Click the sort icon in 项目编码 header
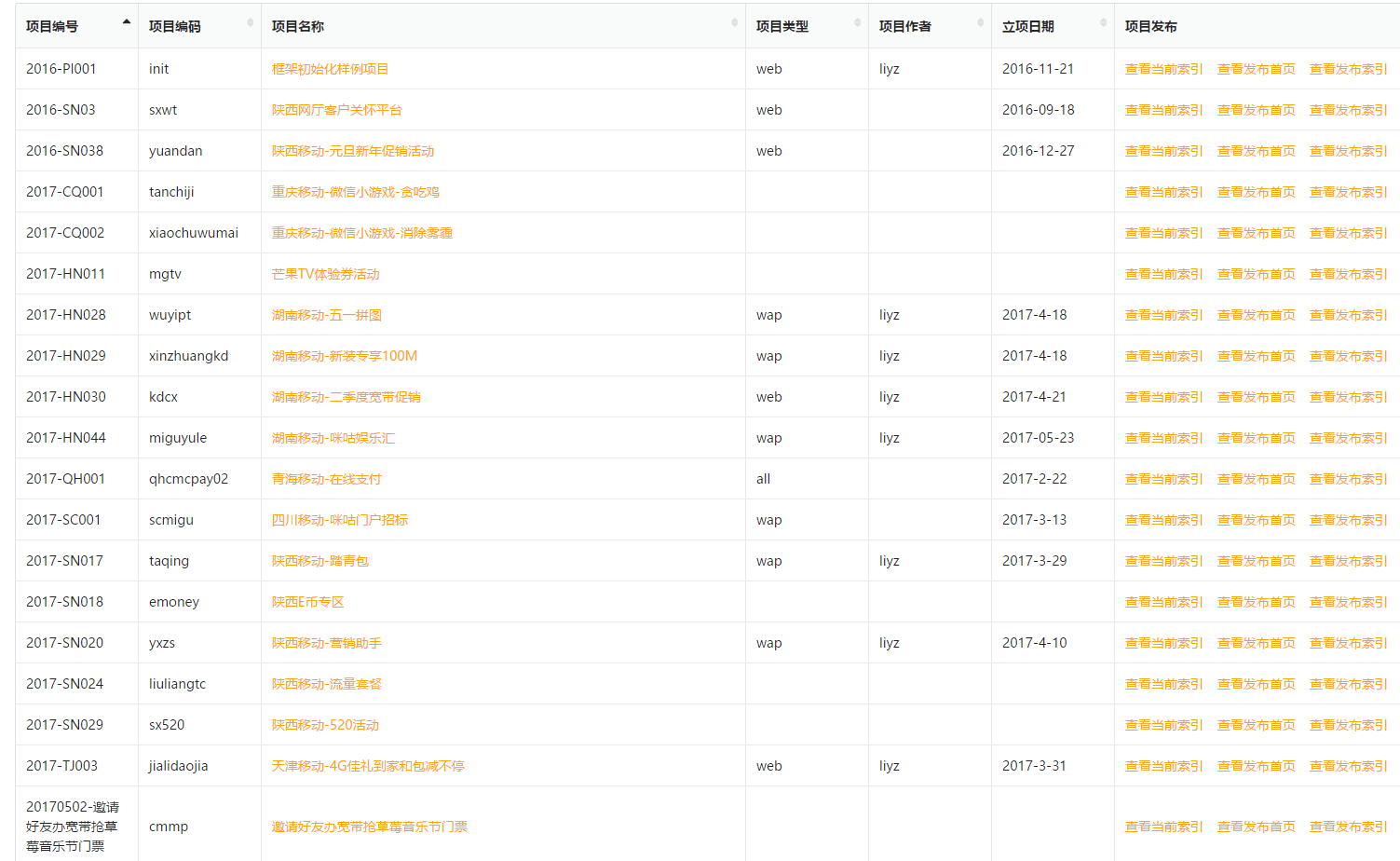This screenshot has height=861, width=1400. (250, 22)
